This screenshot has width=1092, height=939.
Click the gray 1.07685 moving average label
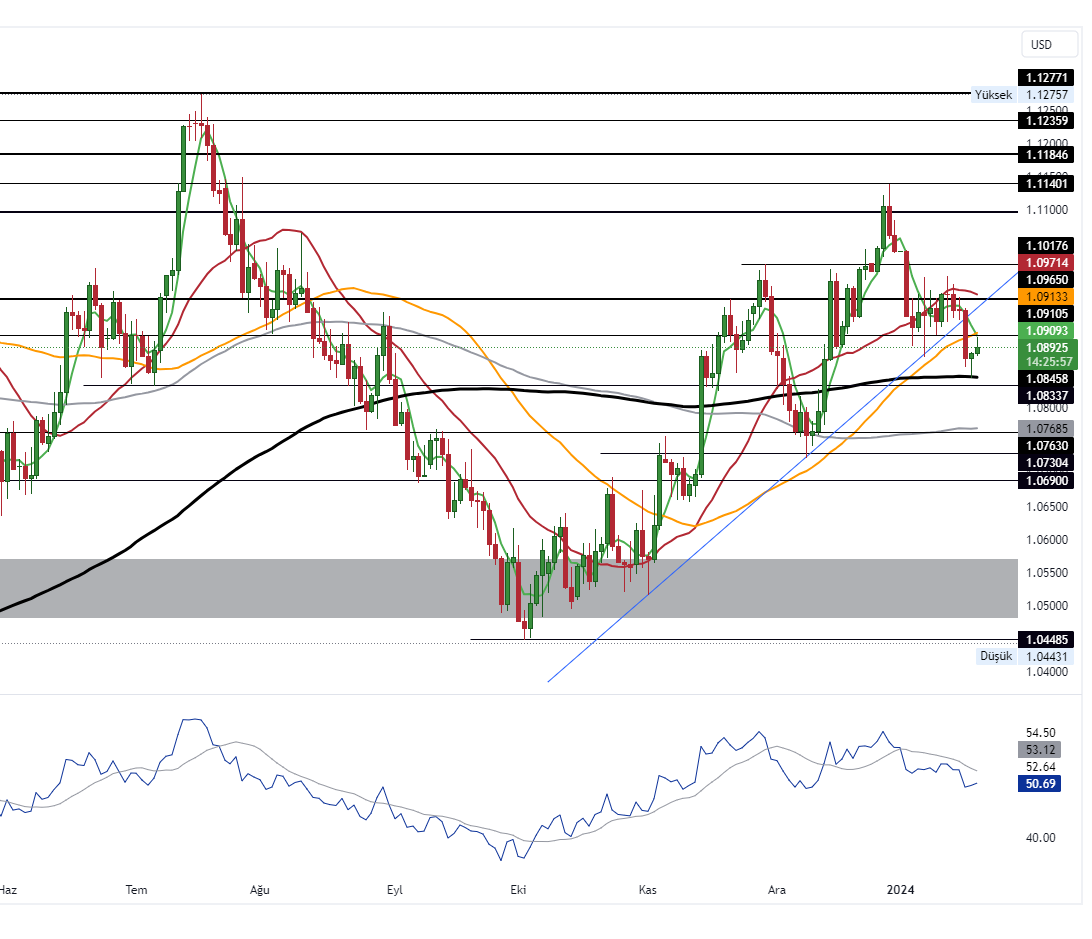pyautogui.click(x=1046, y=428)
